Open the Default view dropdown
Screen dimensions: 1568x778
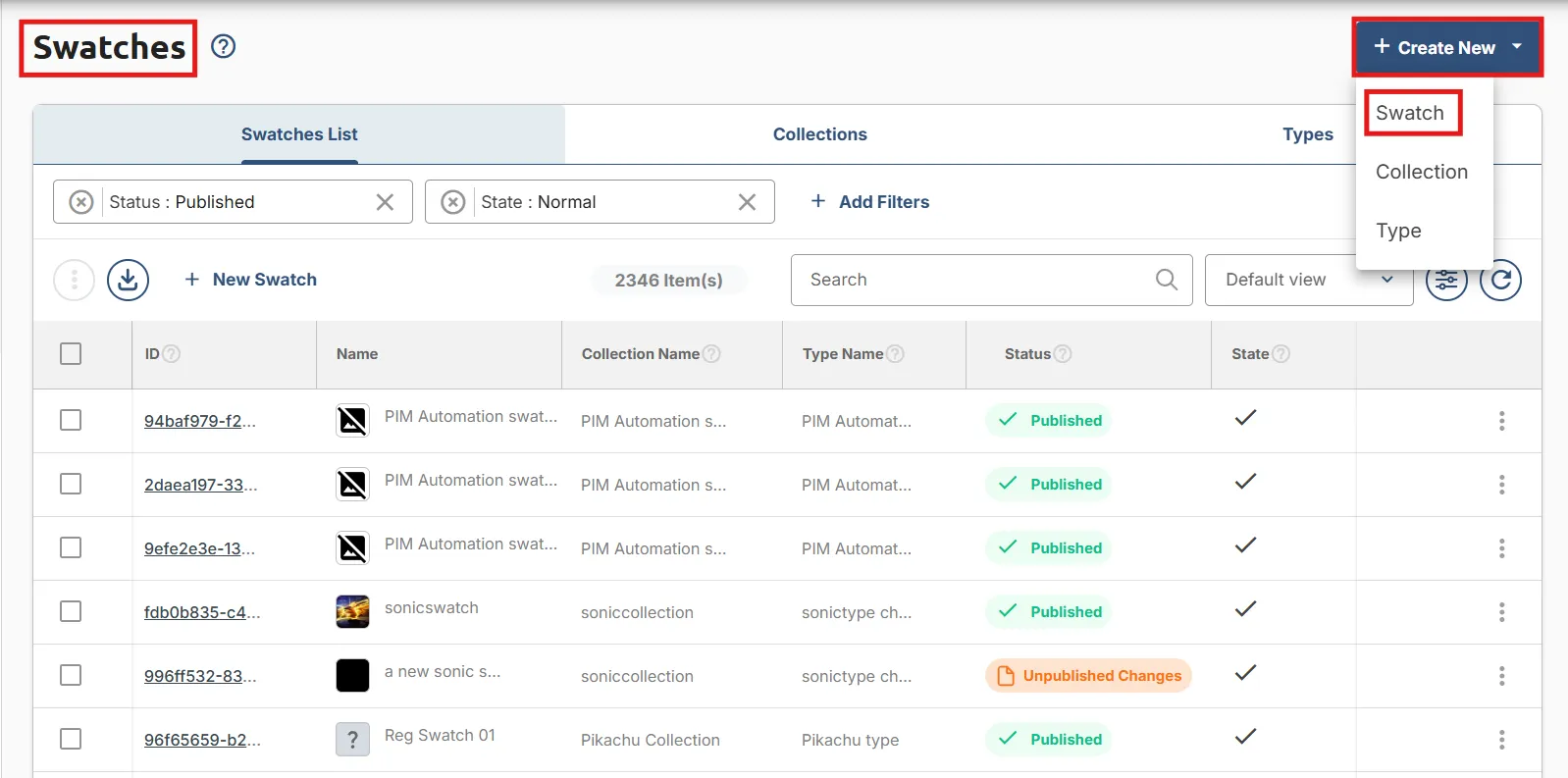tap(1309, 280)
